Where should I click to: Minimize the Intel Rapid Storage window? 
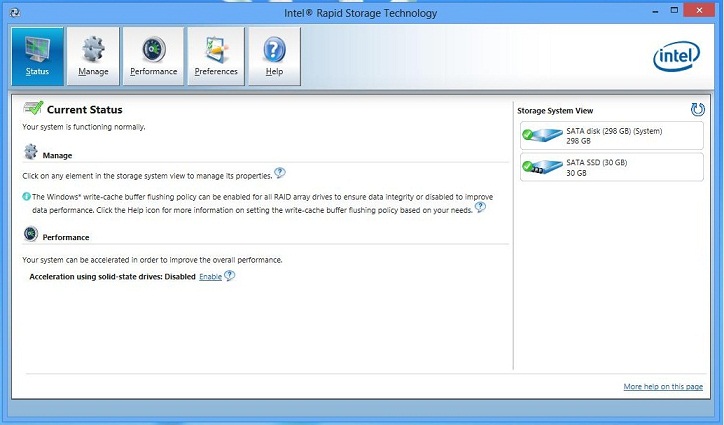pos(655,11)
